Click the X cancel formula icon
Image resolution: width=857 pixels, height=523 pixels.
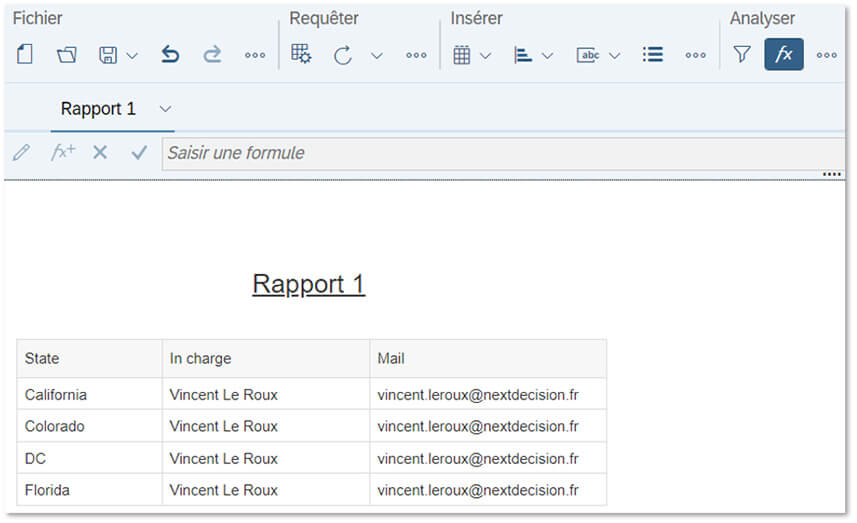(x=100, y=152)
